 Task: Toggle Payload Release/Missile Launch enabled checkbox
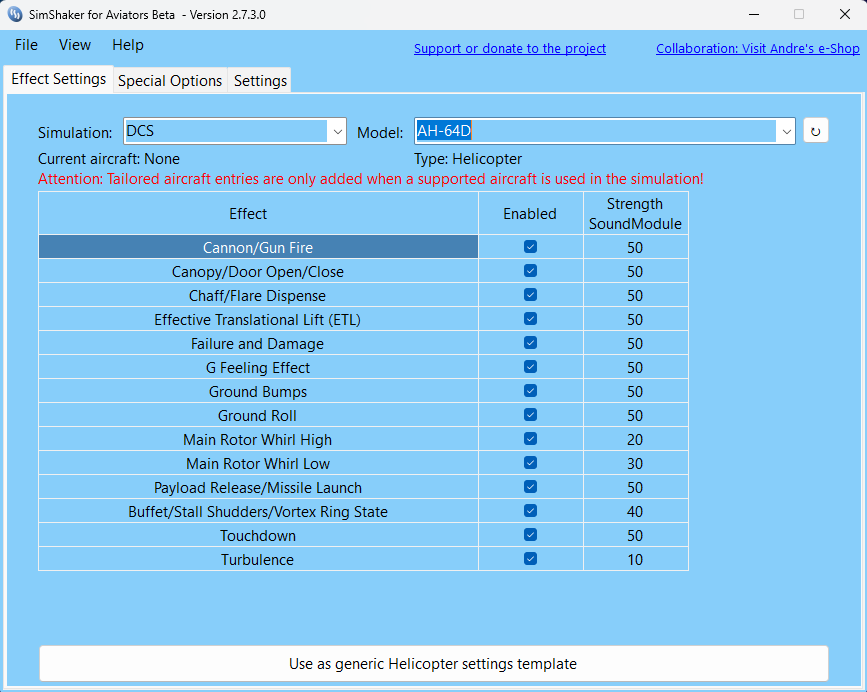point(530,486)
